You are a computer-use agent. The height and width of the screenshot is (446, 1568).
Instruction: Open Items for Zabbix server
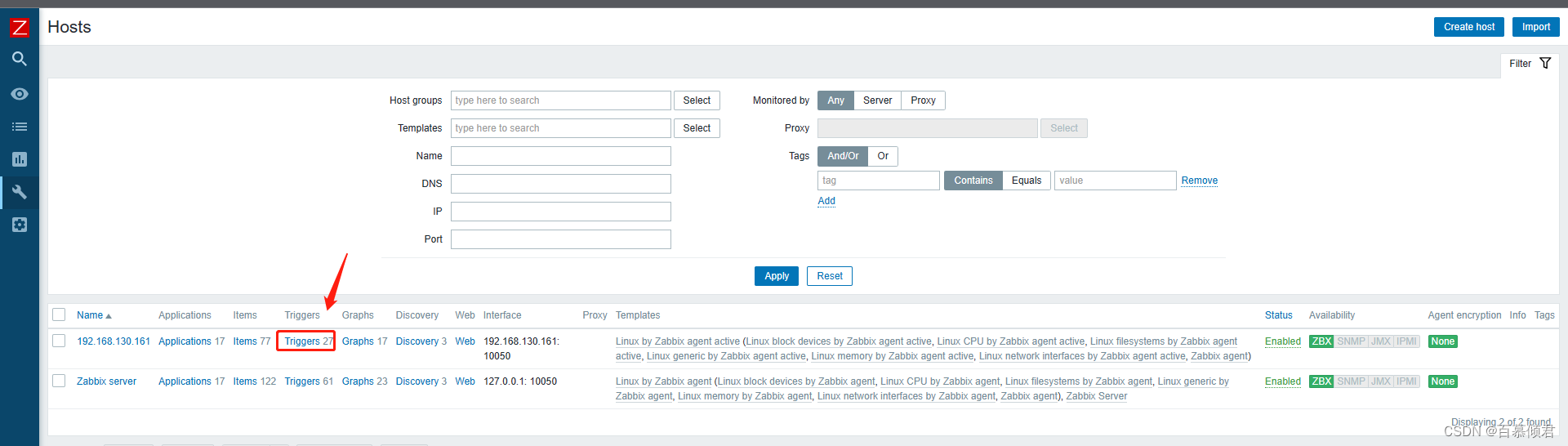pyautogui.click(x=245, y=381)
